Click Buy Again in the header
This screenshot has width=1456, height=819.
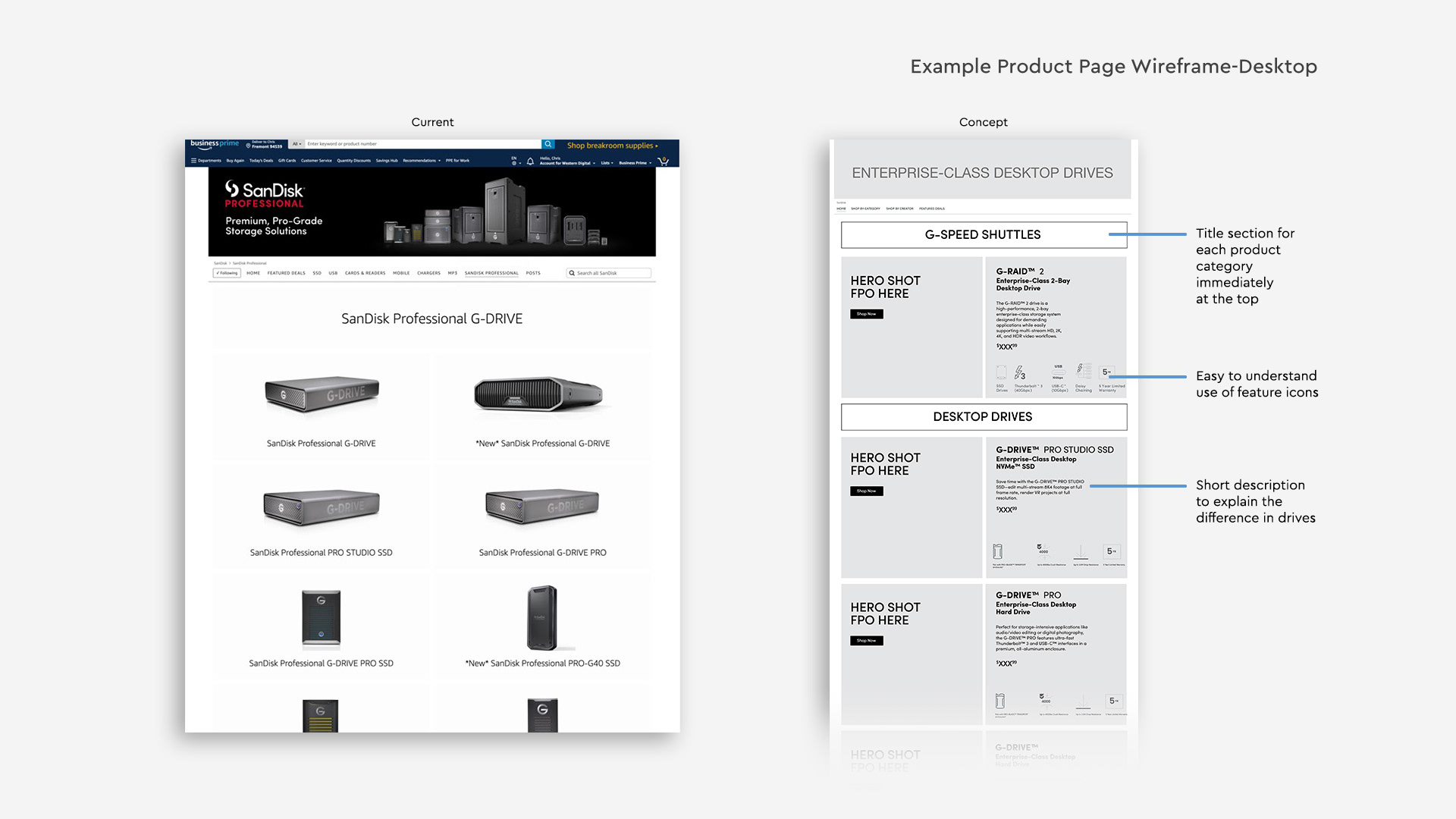pyautogui.click(x=235, y=161)
